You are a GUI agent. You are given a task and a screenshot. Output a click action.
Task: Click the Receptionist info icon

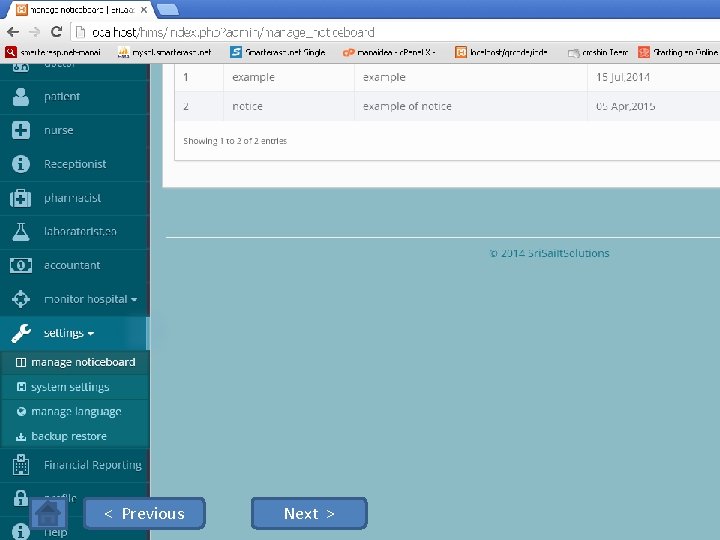click(x=21, y=164)
